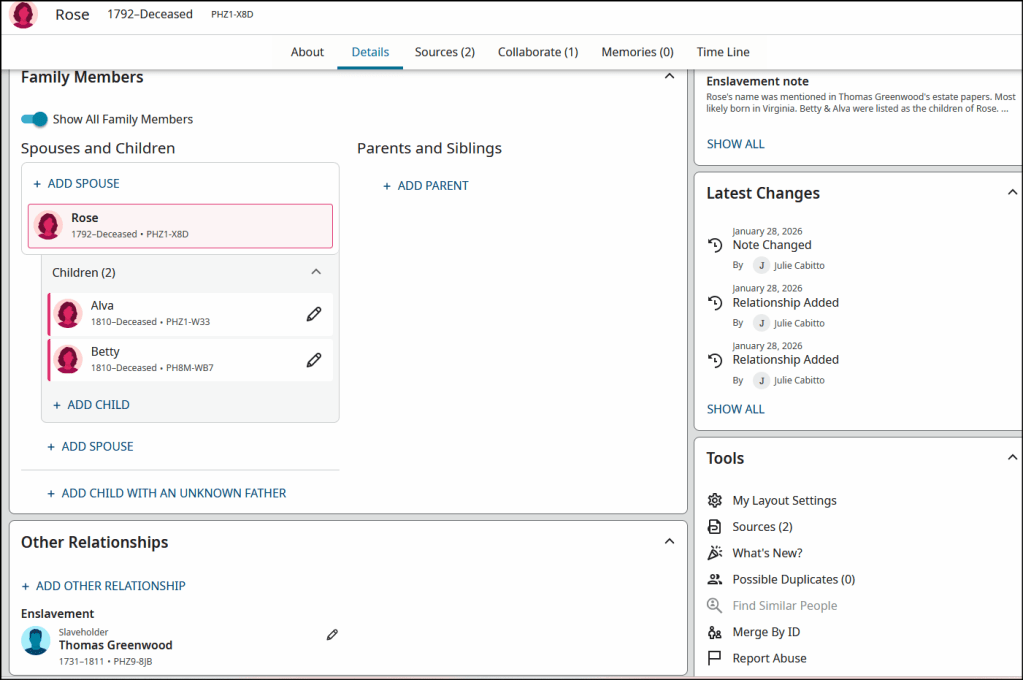Click ADD PARENT link
Screen dimensions: 1023x680
426,185
